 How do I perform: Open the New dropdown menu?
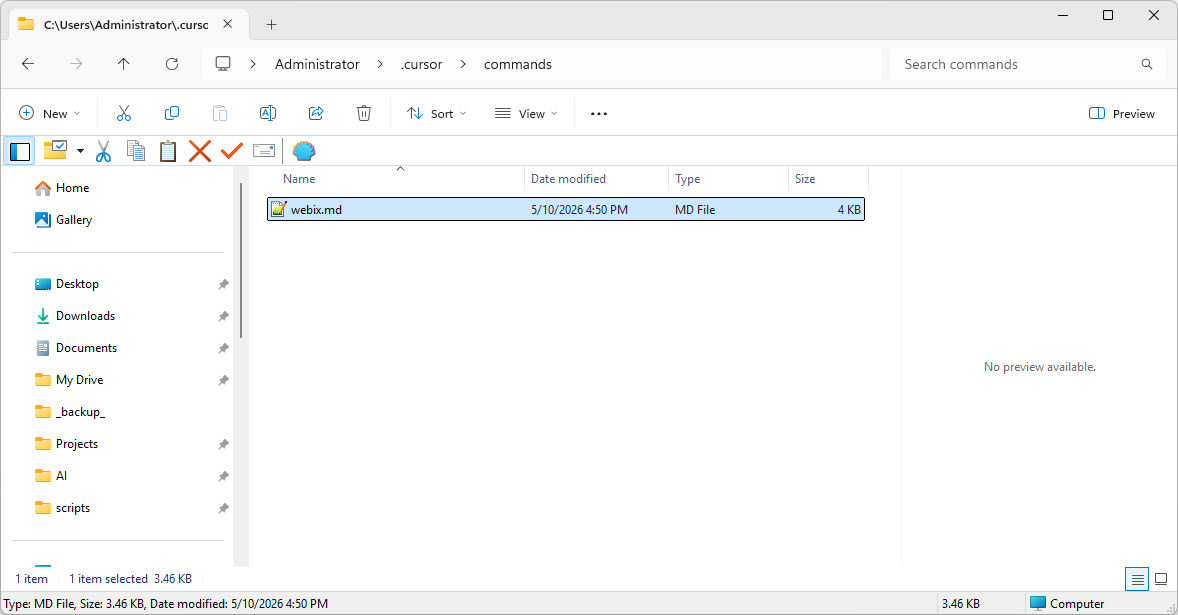50,113
